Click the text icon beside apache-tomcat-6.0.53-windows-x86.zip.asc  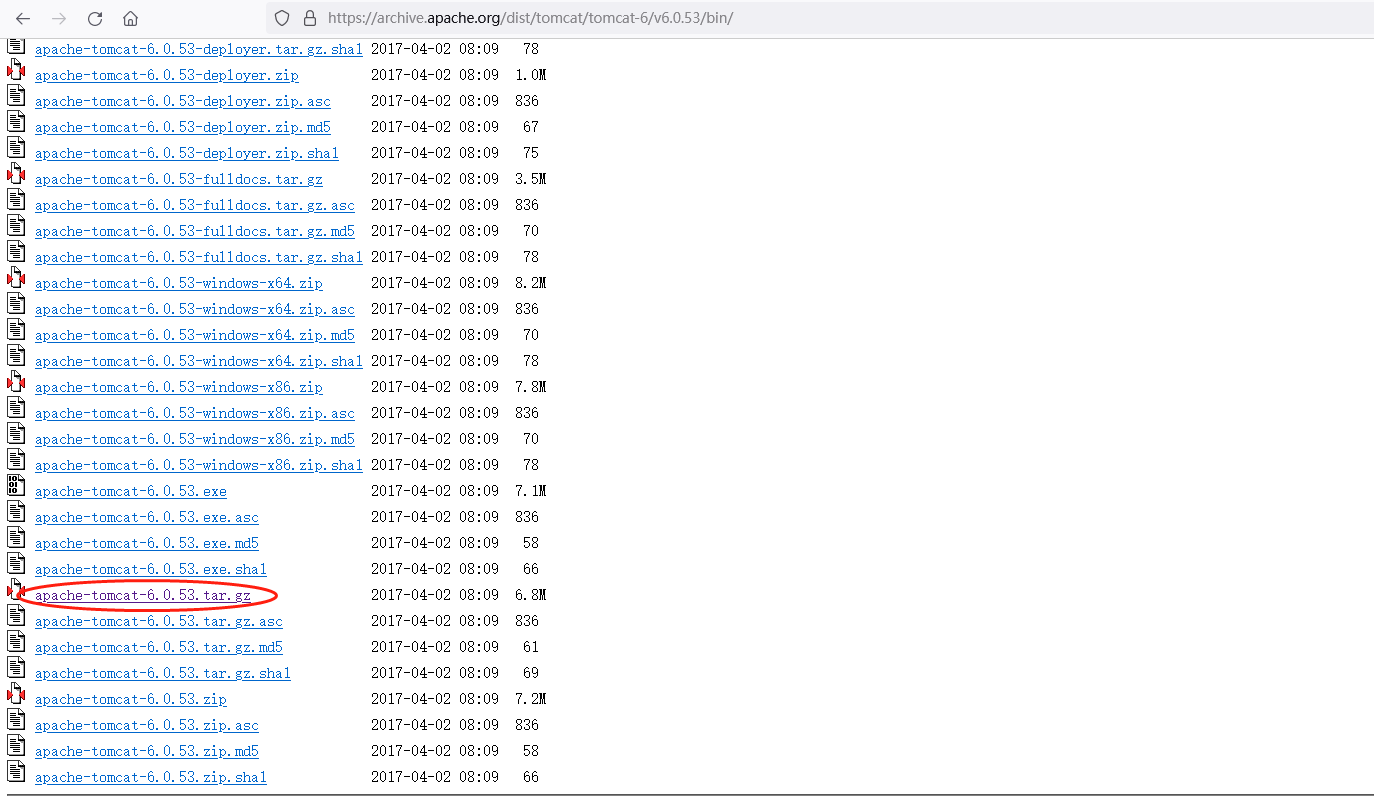coord(15,408)
